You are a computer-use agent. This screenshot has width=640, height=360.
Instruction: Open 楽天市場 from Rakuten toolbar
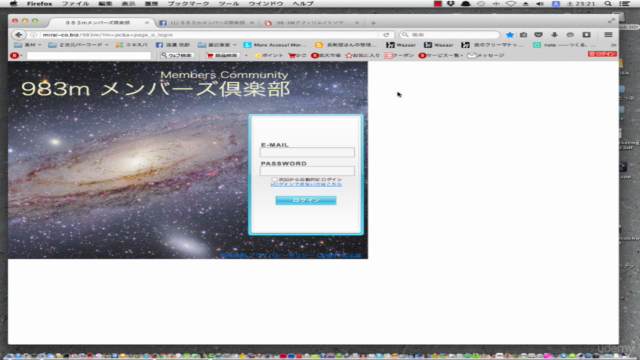click(x=326, y=55)
